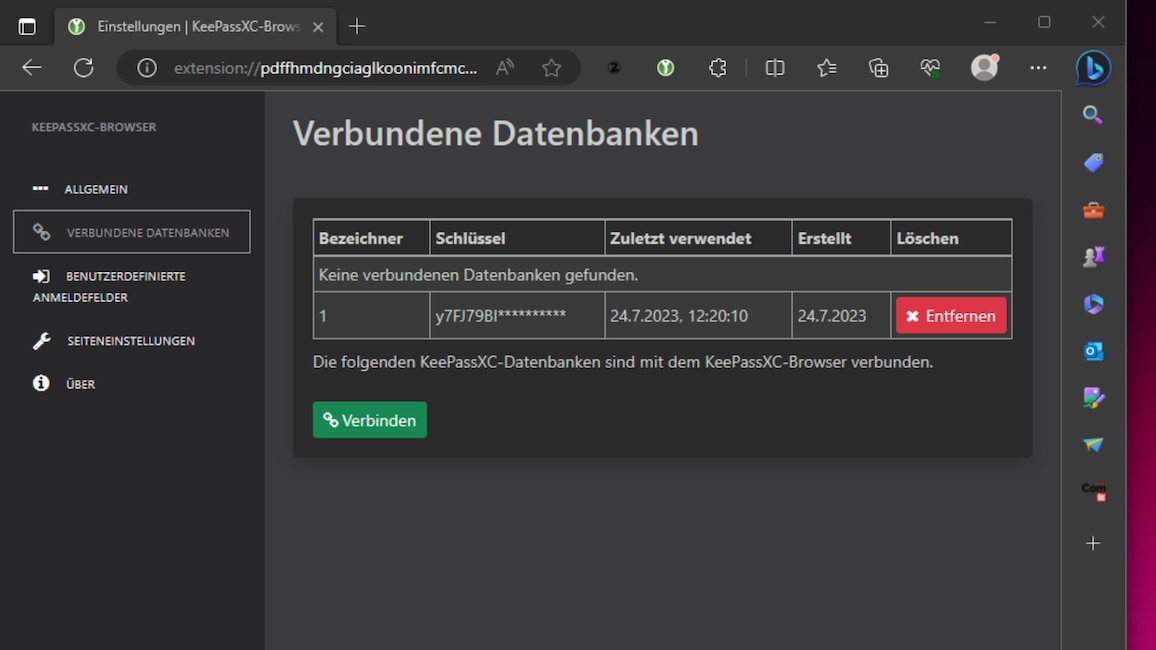Open the Collections icon
1156x650 pixels.
click(878, 67)
